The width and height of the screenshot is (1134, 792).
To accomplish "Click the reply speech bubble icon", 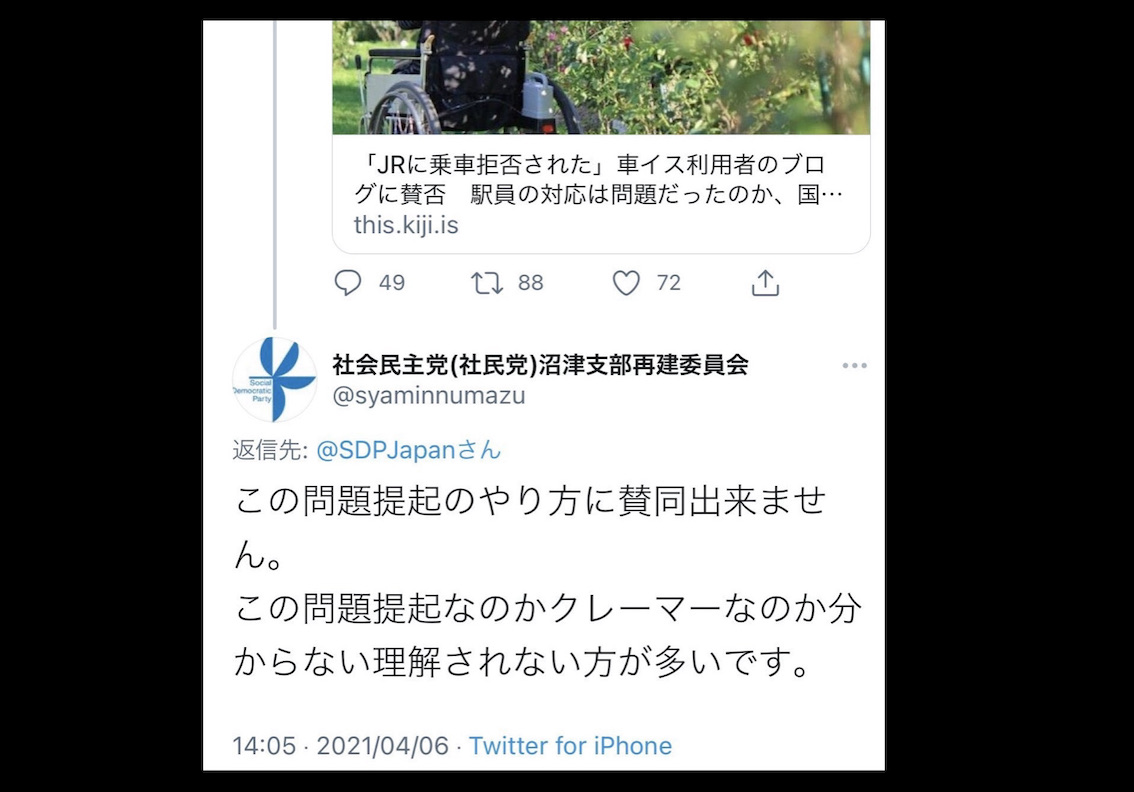I will (348, 282).
